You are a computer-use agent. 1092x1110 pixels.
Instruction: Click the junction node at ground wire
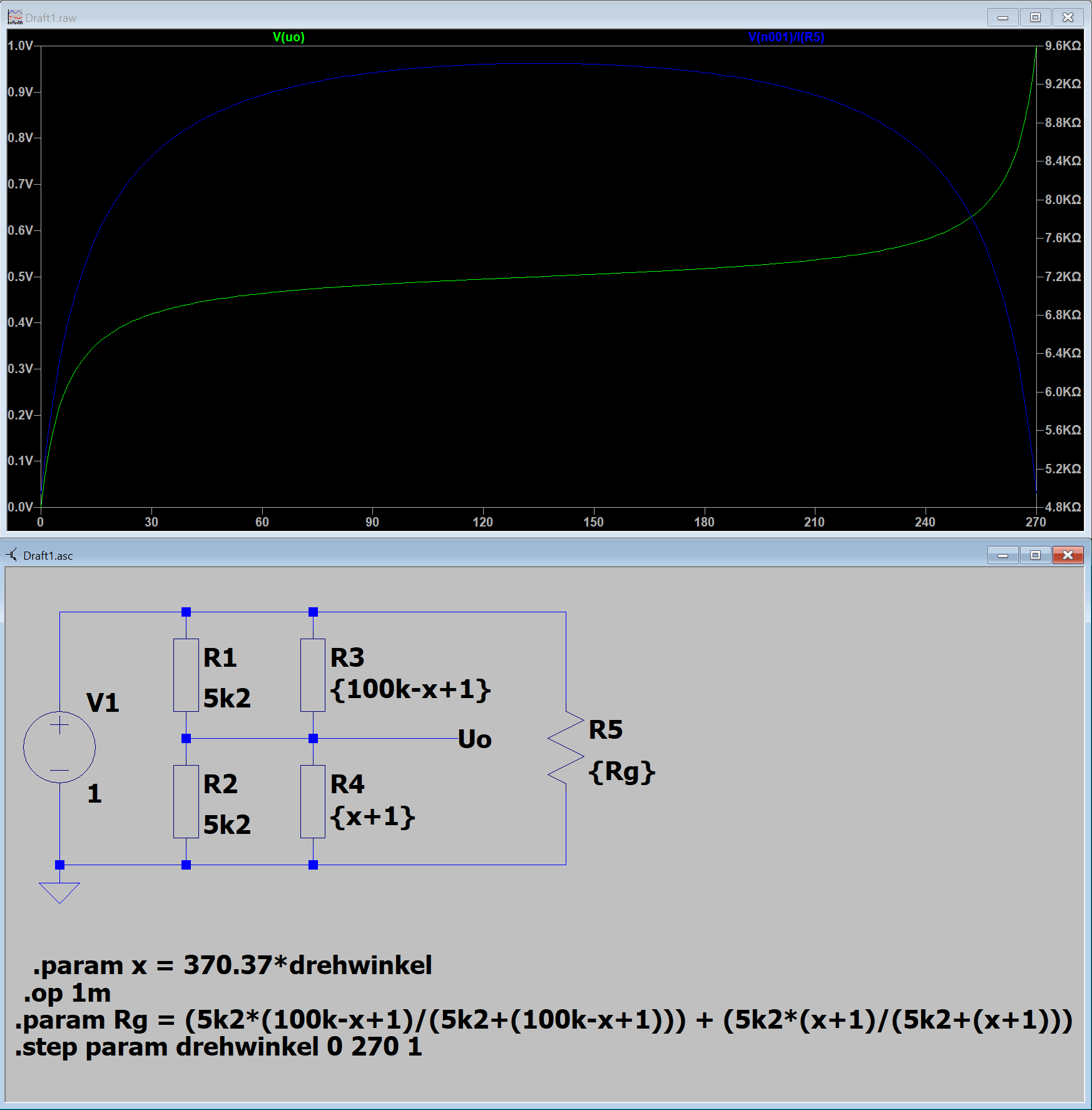coord(59,865)
